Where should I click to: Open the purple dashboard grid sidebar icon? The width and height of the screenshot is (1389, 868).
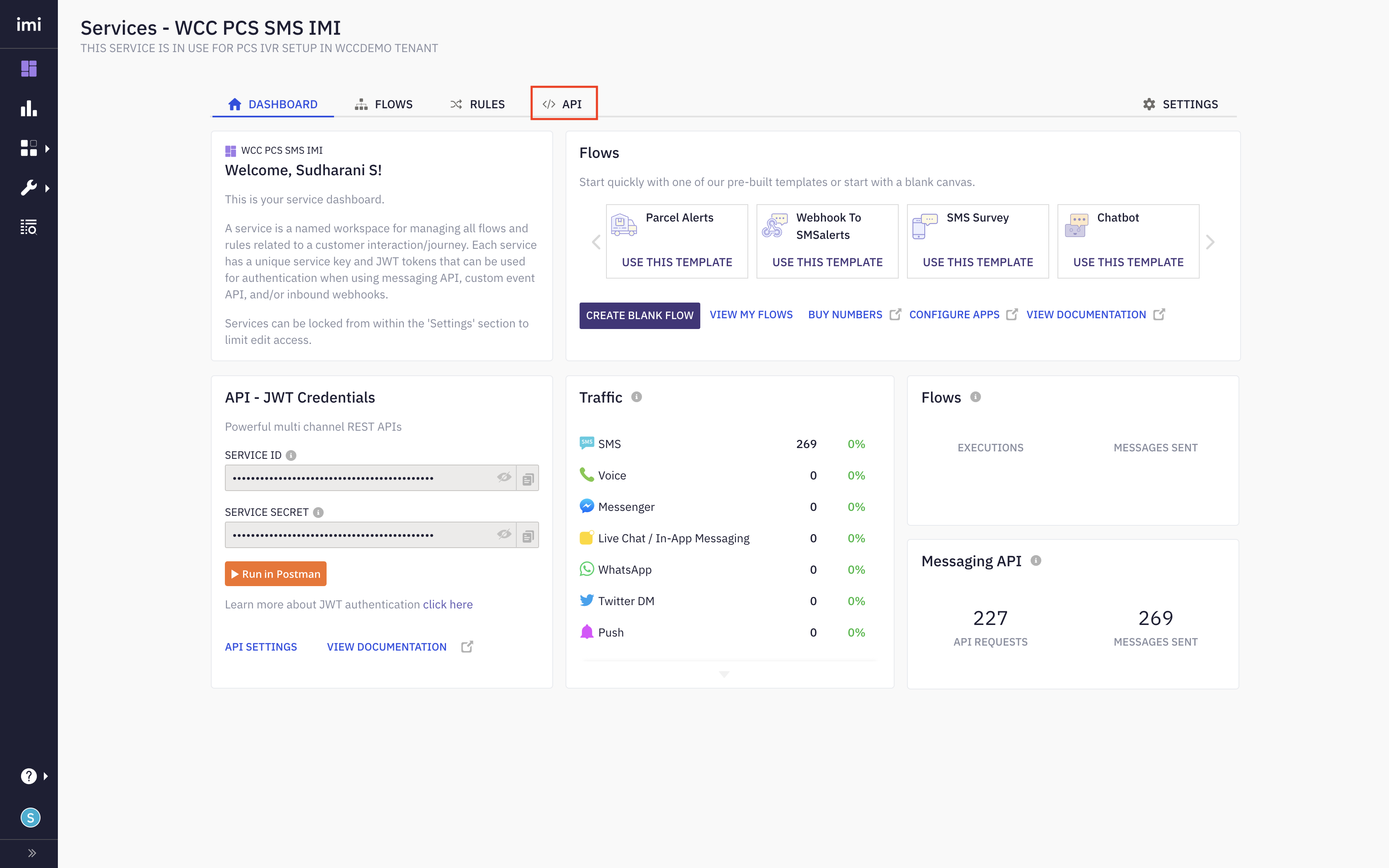coord(29,68)
